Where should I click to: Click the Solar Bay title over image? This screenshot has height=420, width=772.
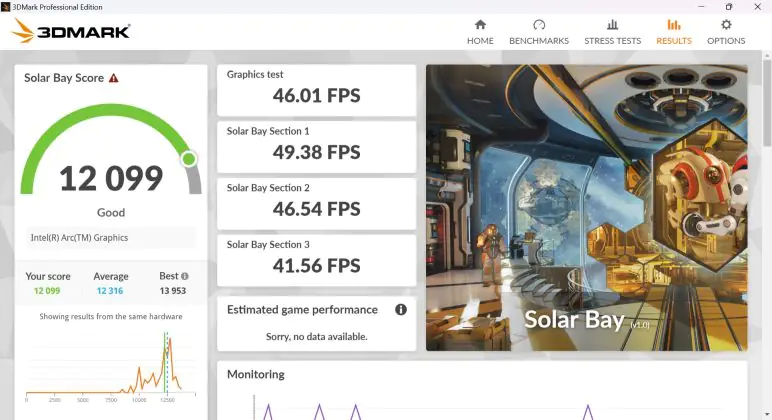574,320
